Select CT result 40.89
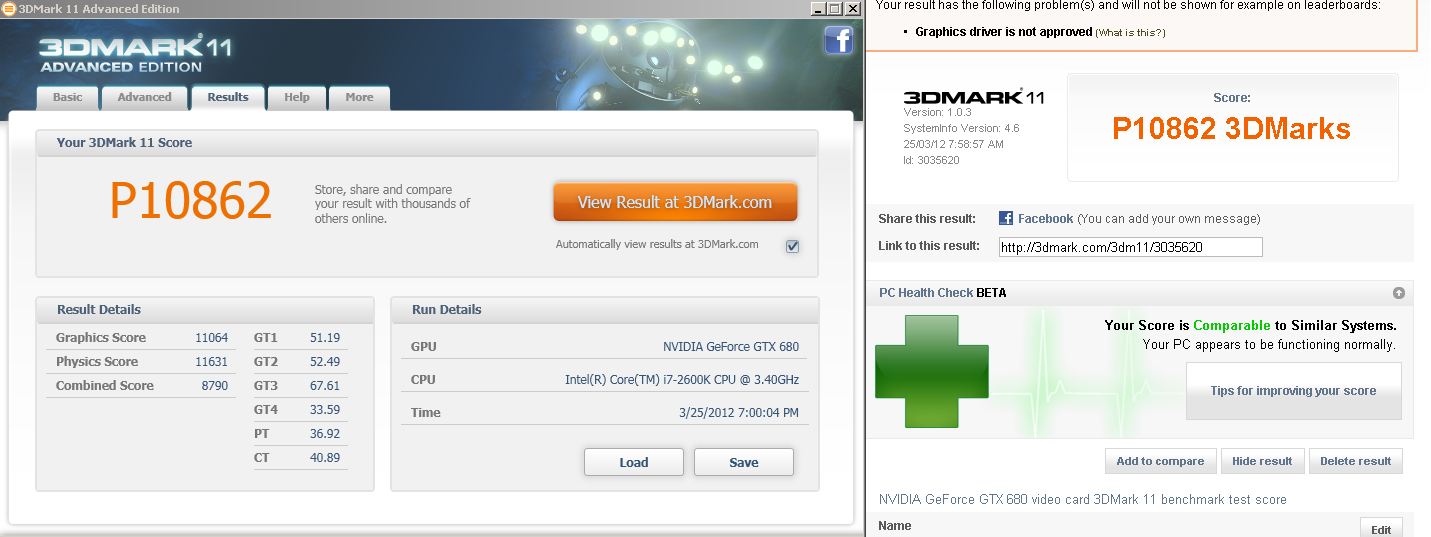This screenshot has width=1431, height=537. pyautogui.click(x=325, y=458)
